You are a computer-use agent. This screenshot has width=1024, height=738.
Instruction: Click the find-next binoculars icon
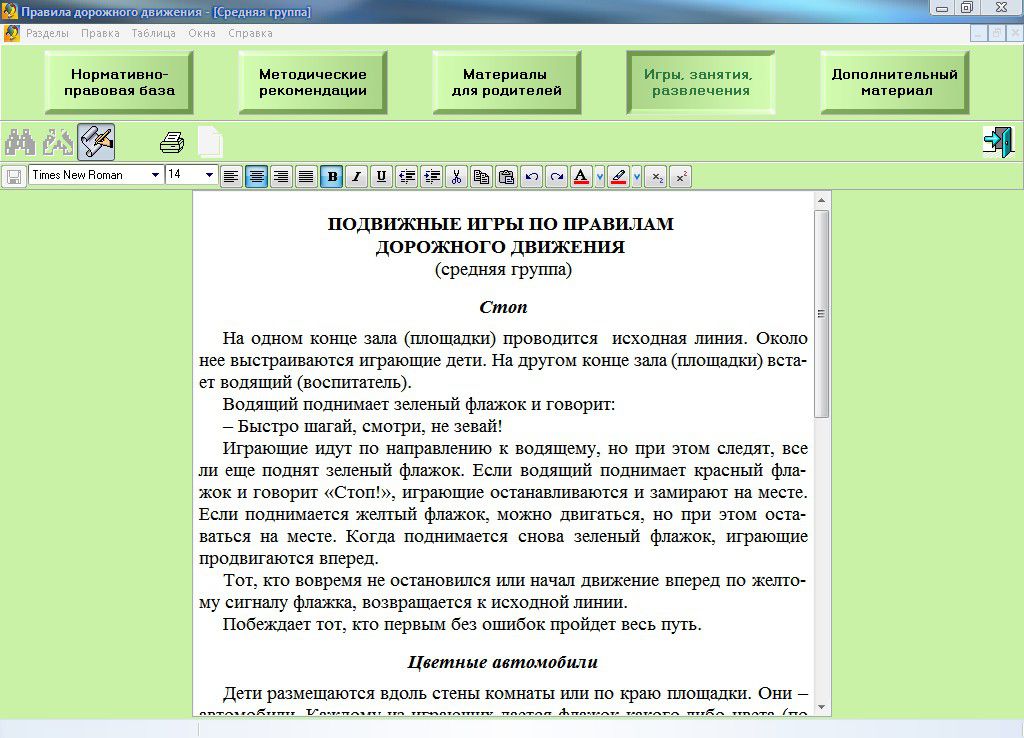click(x=58, y=142)
